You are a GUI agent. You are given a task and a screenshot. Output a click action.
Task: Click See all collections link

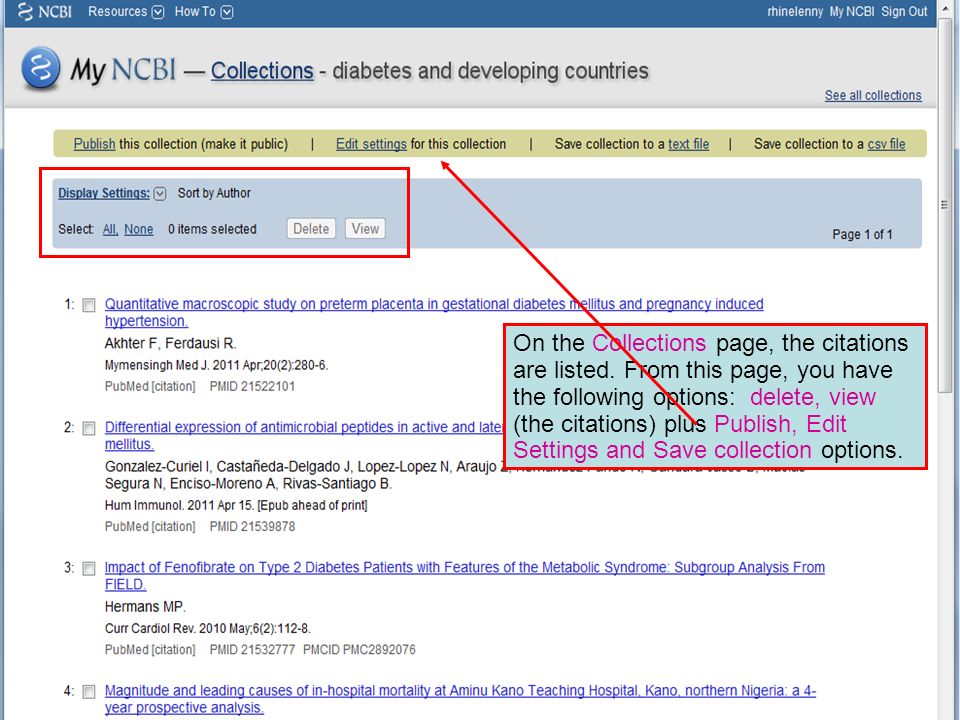point(872,96)
